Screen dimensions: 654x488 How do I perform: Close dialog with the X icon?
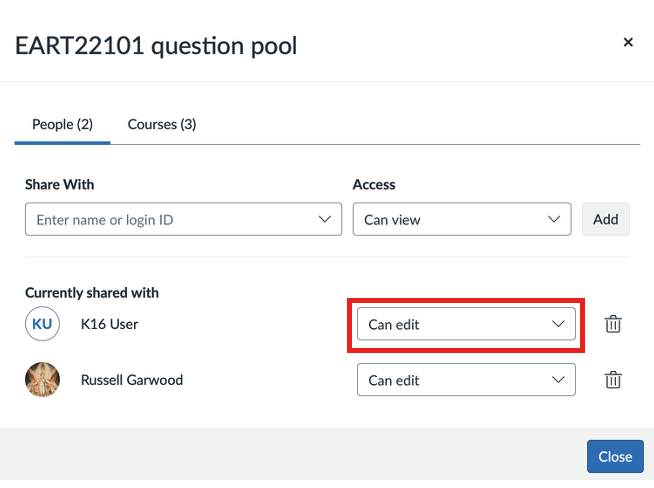[x=628, y=42]
